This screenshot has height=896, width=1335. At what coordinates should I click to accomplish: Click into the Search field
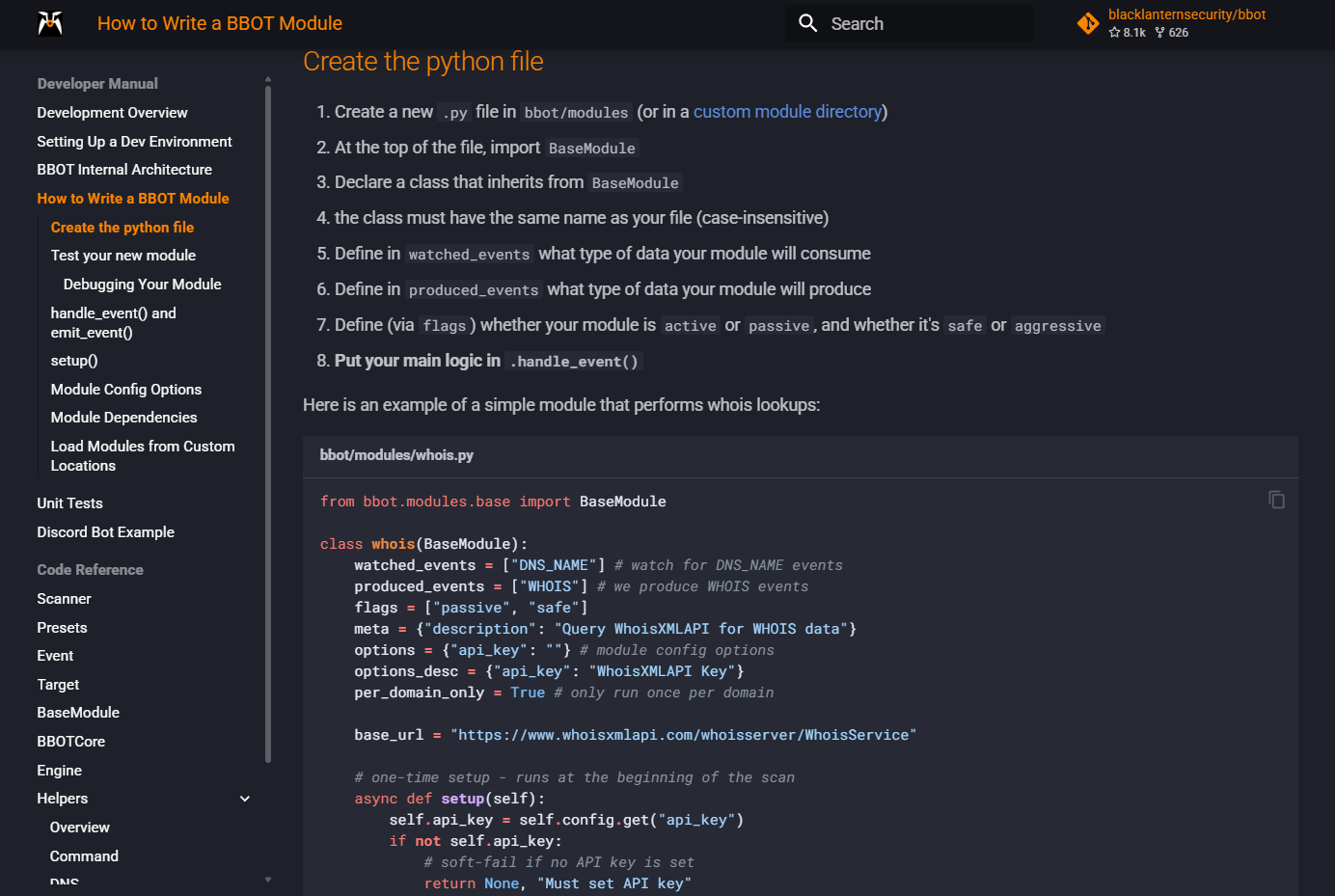pos(909,23)
